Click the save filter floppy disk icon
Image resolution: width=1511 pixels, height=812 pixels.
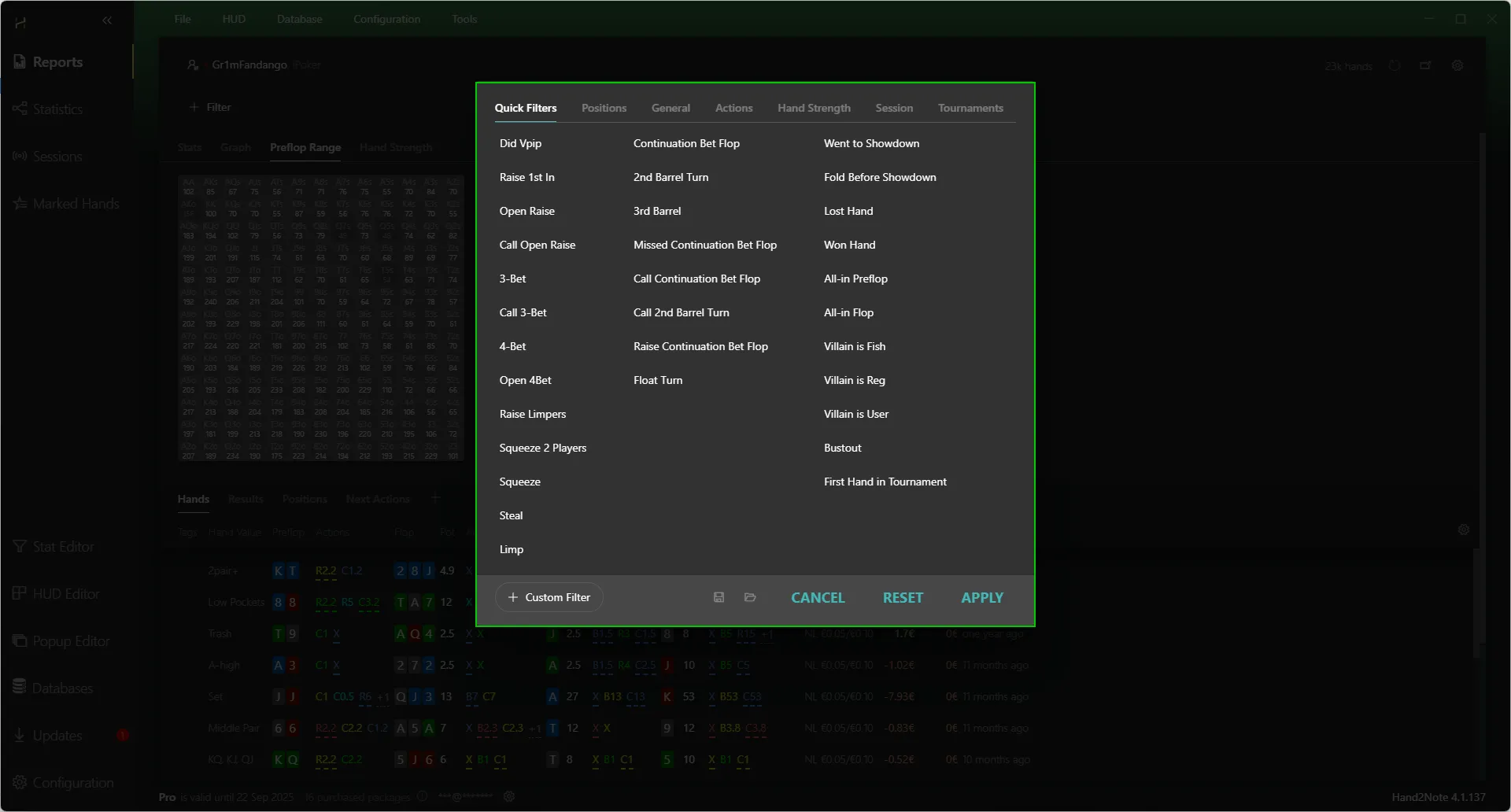pyautogui.click(x=719, y=597)
